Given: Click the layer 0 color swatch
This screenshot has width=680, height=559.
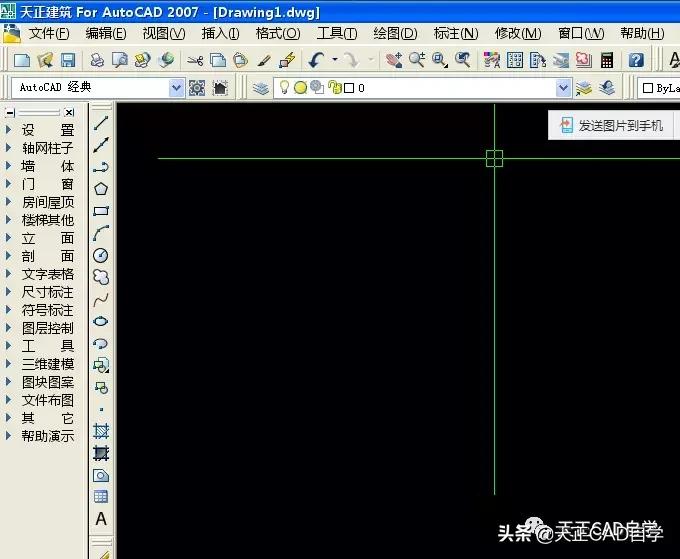Looking at the screenshot, I should click(x=349, y=88).
